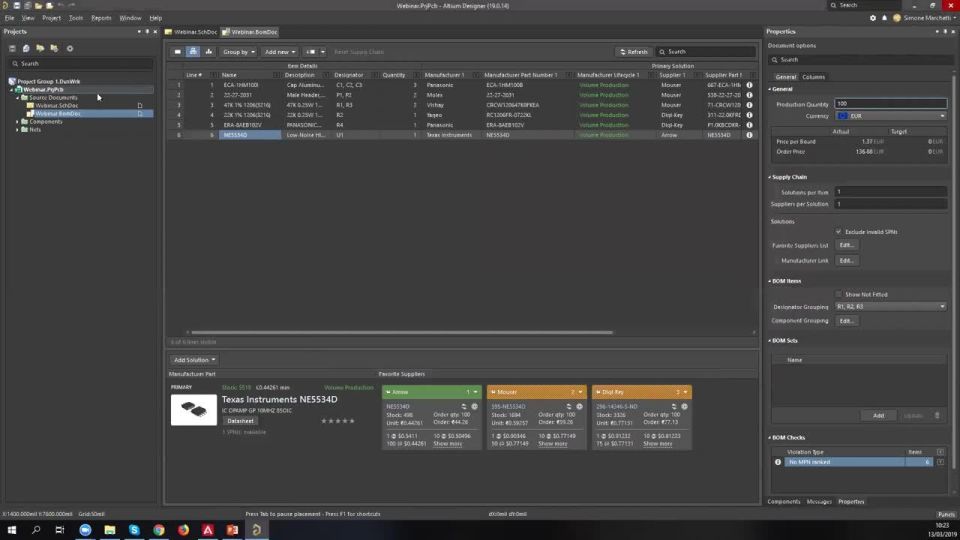
Task: Open PowerPoint from the taskbar
Action: tap(232, 530)
